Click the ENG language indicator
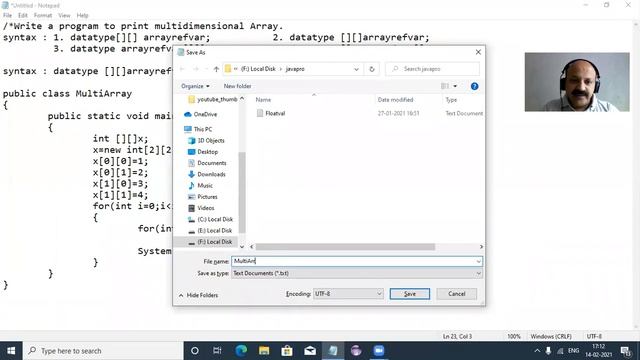Image resolution: width=640 pixels, height=360 pixels. [x=573, y=351]
